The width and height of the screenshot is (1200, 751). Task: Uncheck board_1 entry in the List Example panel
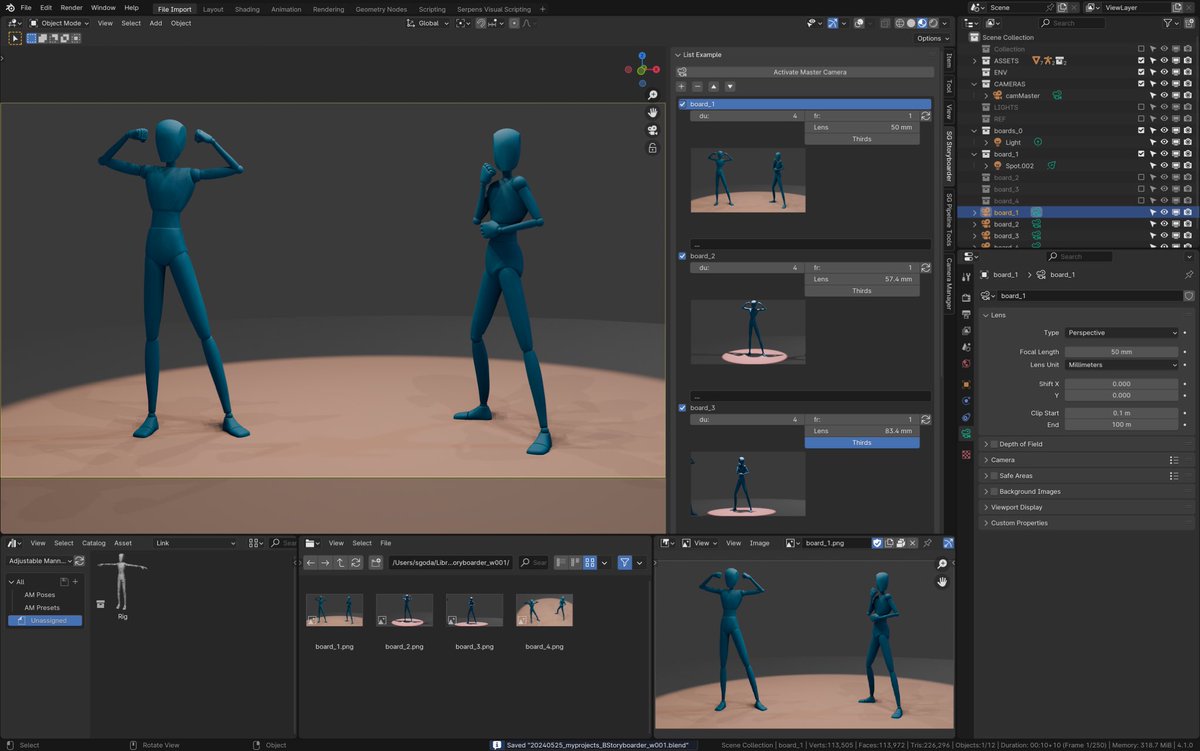point(683,103)
